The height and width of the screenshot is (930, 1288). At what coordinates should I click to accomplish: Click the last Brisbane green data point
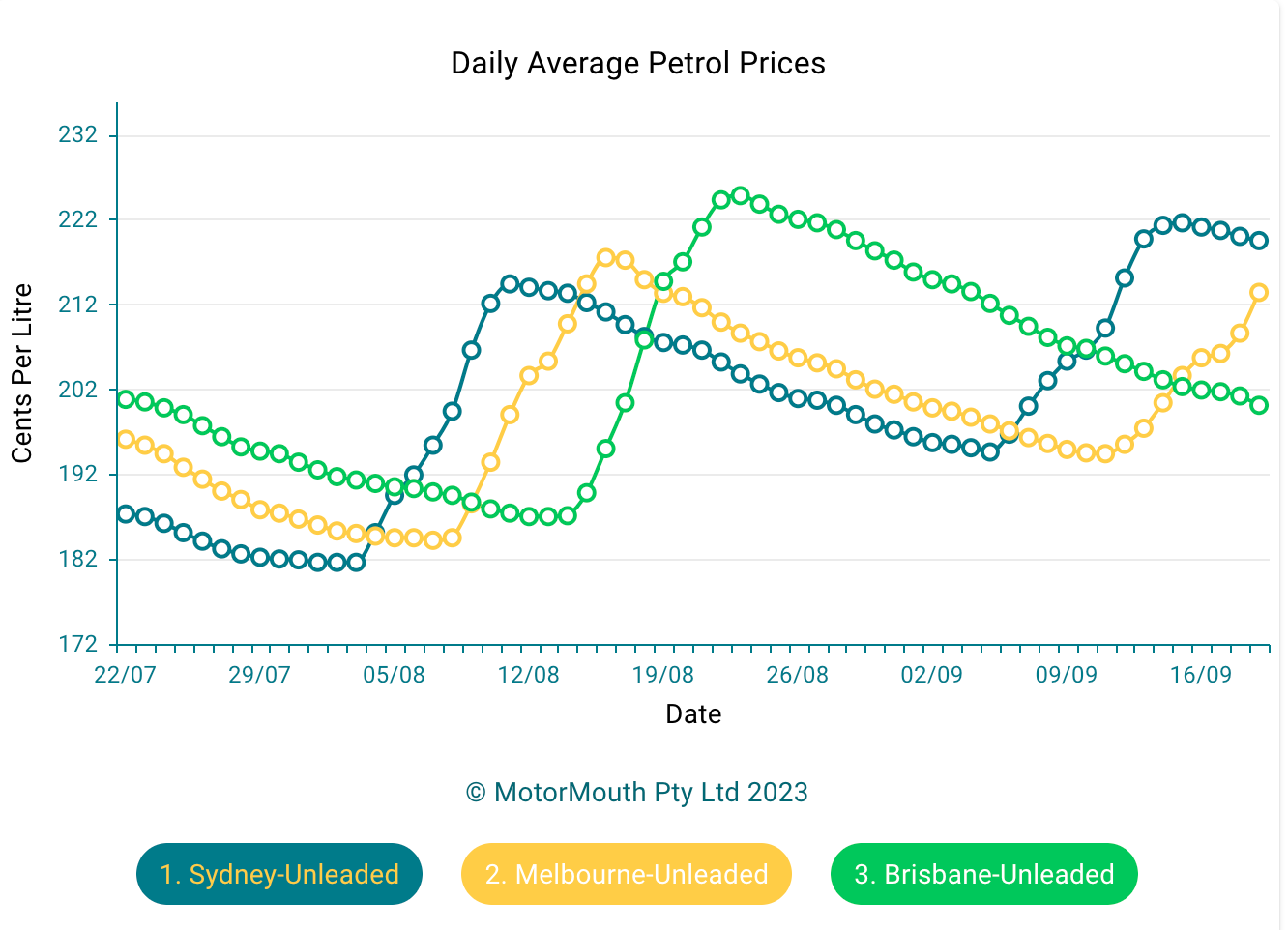click(1259, 405)
